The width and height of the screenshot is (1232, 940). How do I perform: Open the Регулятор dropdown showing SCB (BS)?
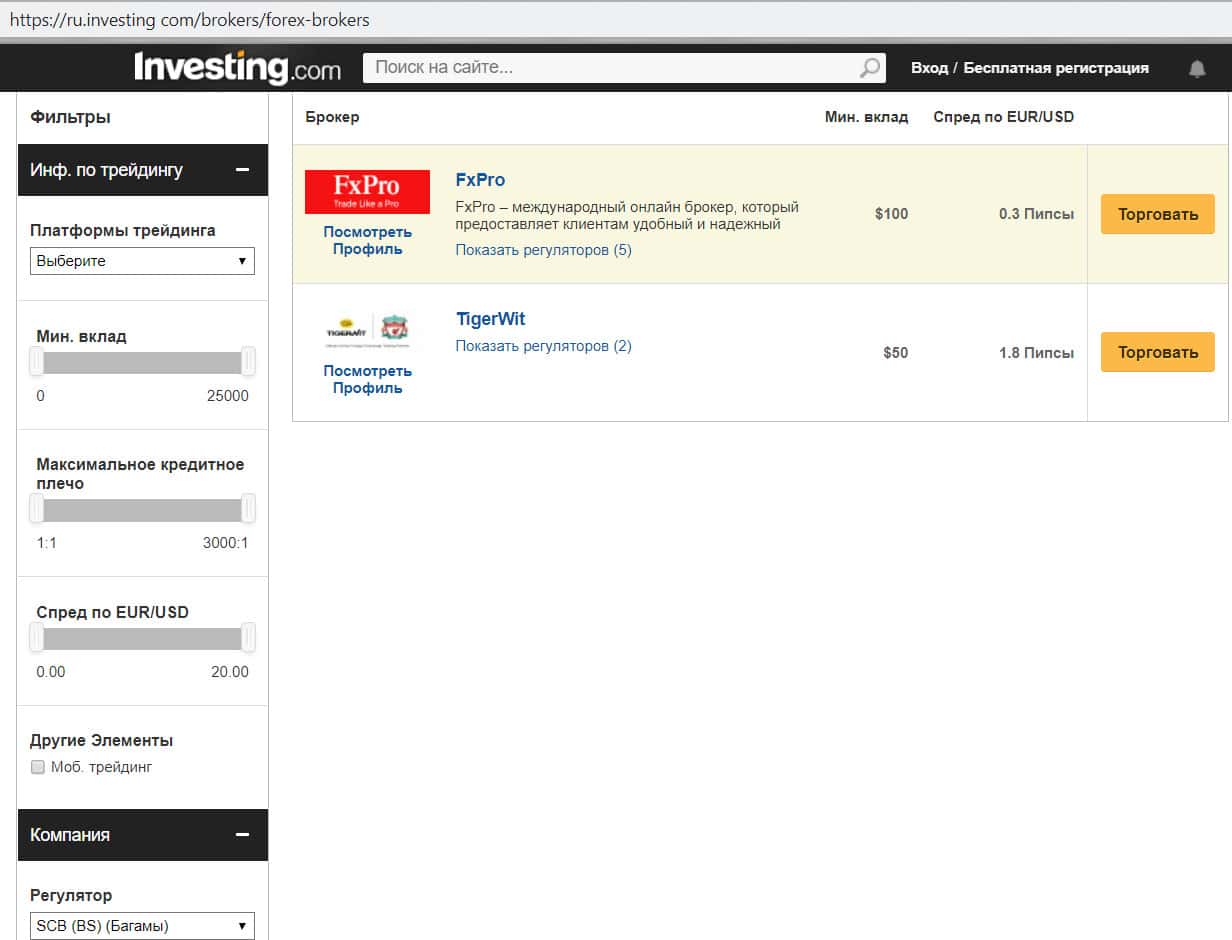pyautogui.click(x=142, y=926)
